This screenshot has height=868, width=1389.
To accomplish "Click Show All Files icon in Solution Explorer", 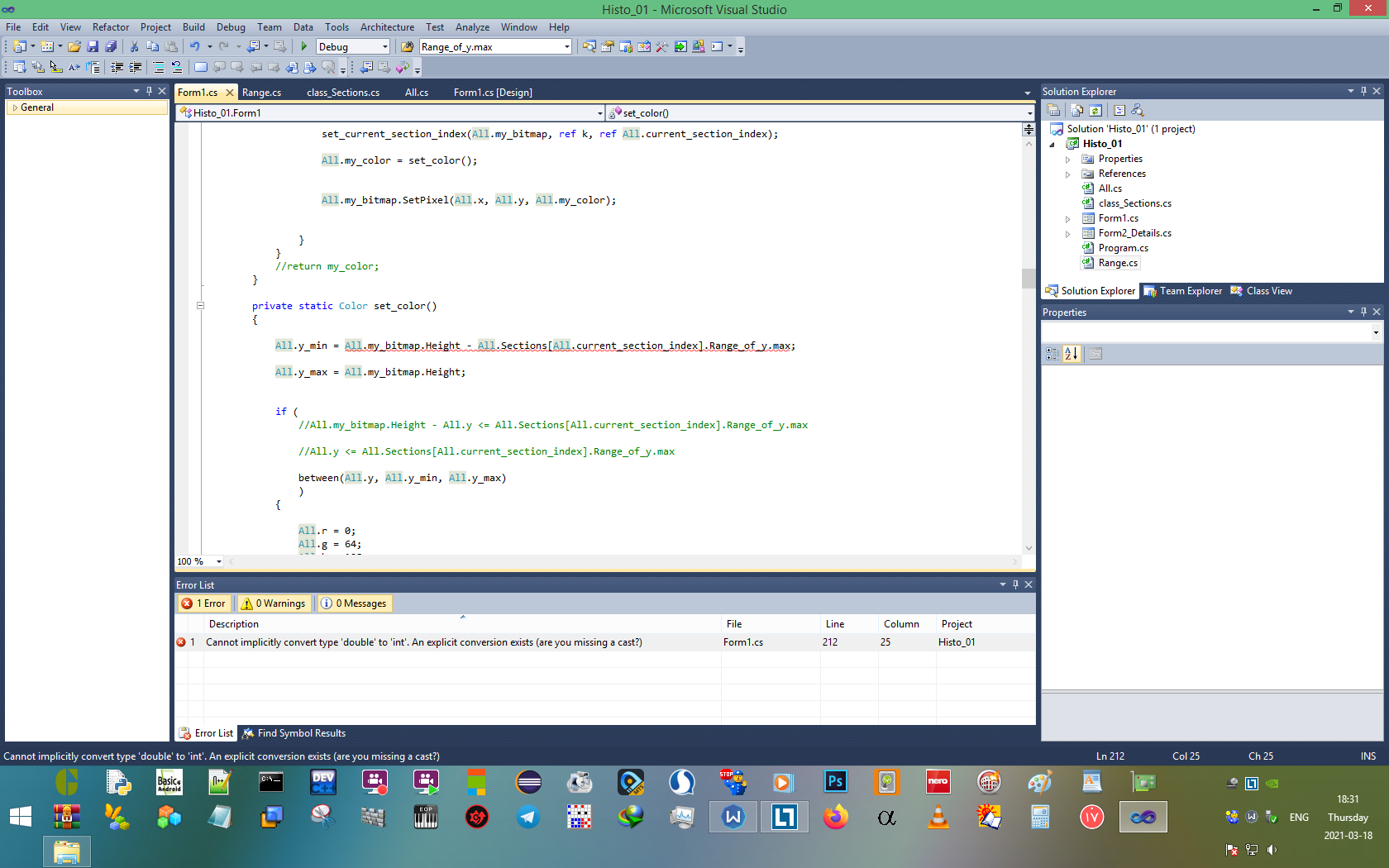I will click(x=1076, y=110).
